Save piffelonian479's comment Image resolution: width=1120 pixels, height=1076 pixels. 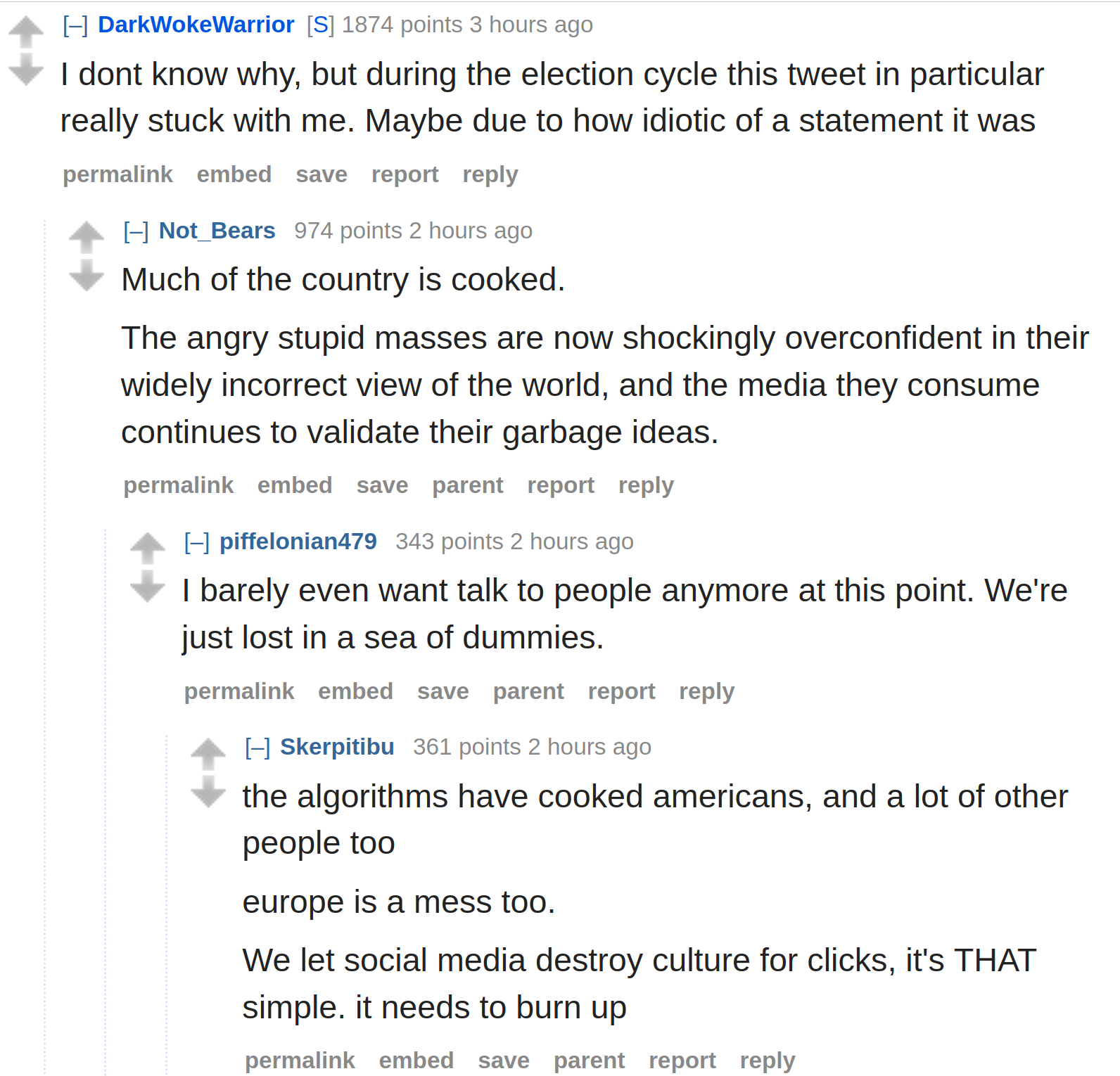click(443, 691)
